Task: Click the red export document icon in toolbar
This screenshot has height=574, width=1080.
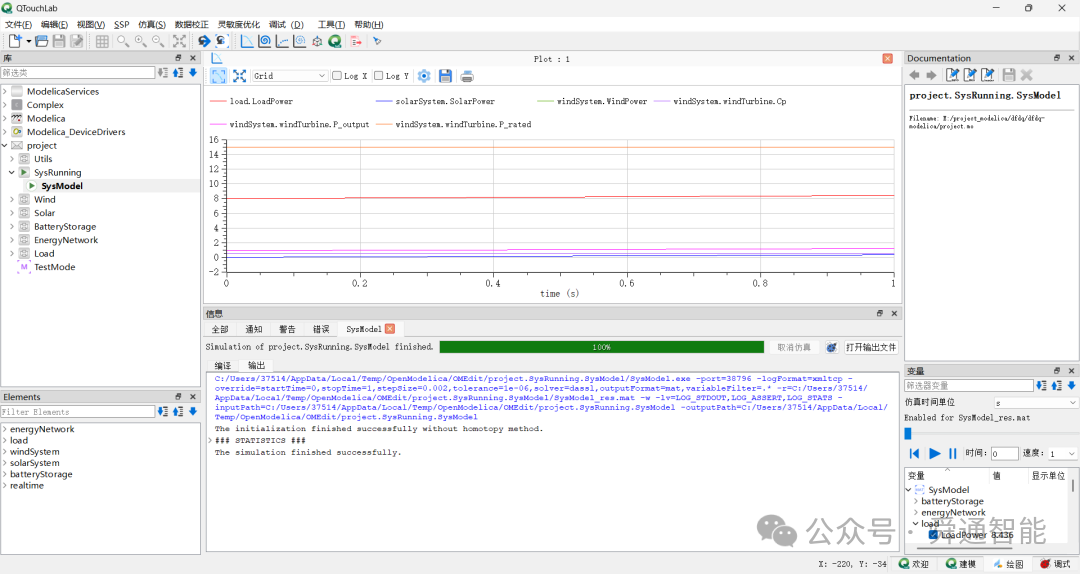Action: 356,41
